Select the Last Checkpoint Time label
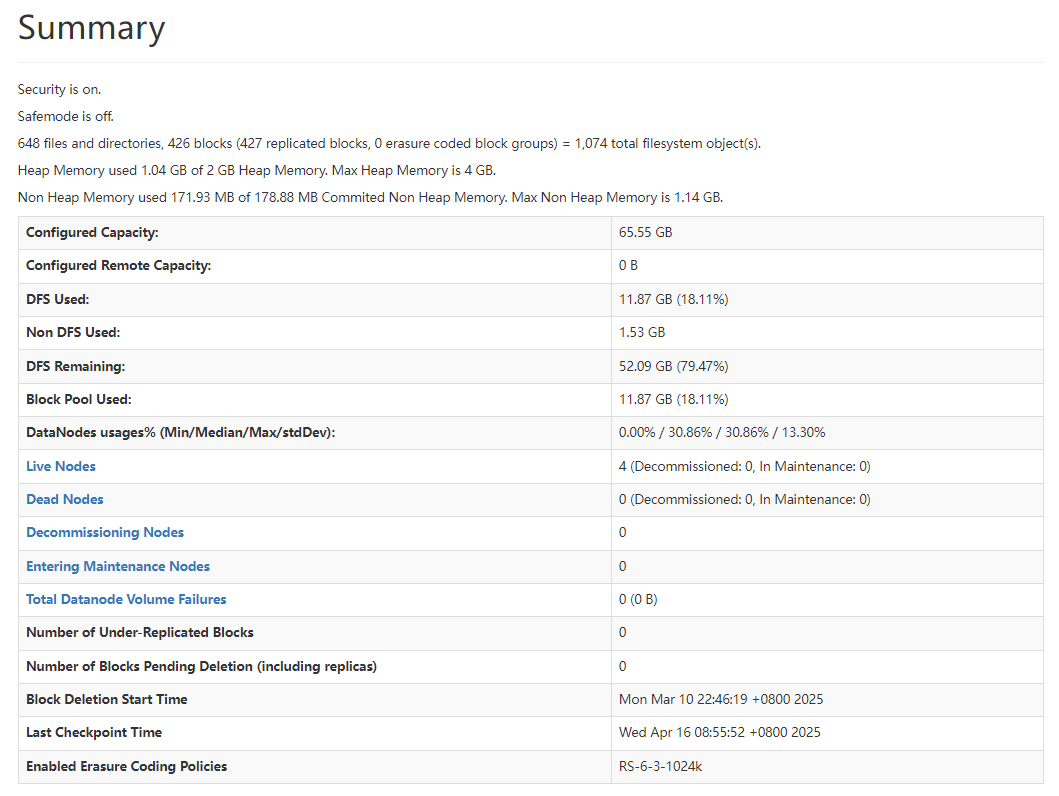 pos(94,733)
